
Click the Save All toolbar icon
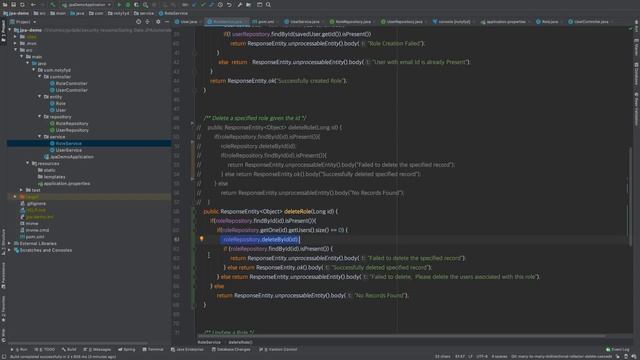(x=13, y=5)
